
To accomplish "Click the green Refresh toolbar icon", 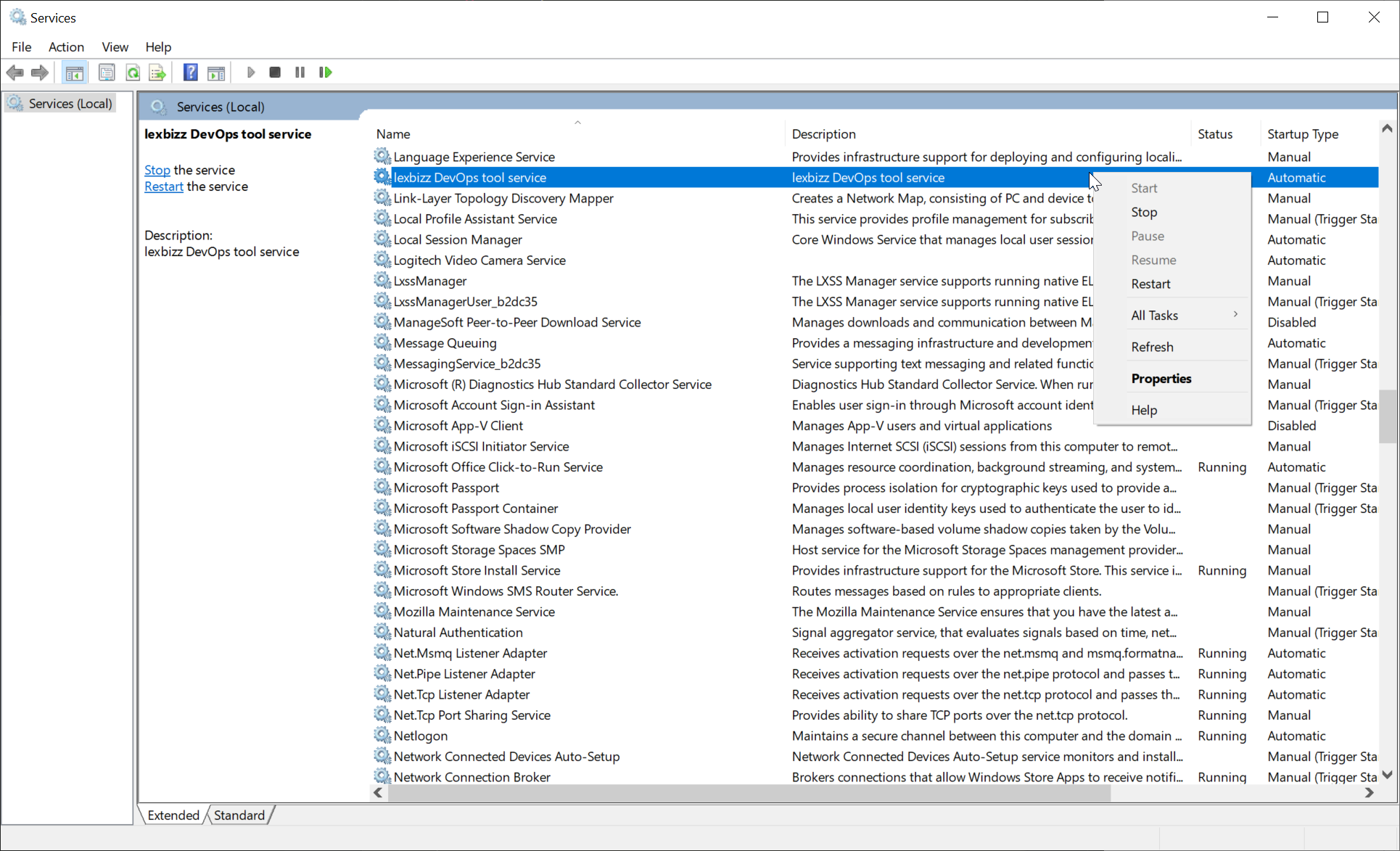I will coord(133,73).
